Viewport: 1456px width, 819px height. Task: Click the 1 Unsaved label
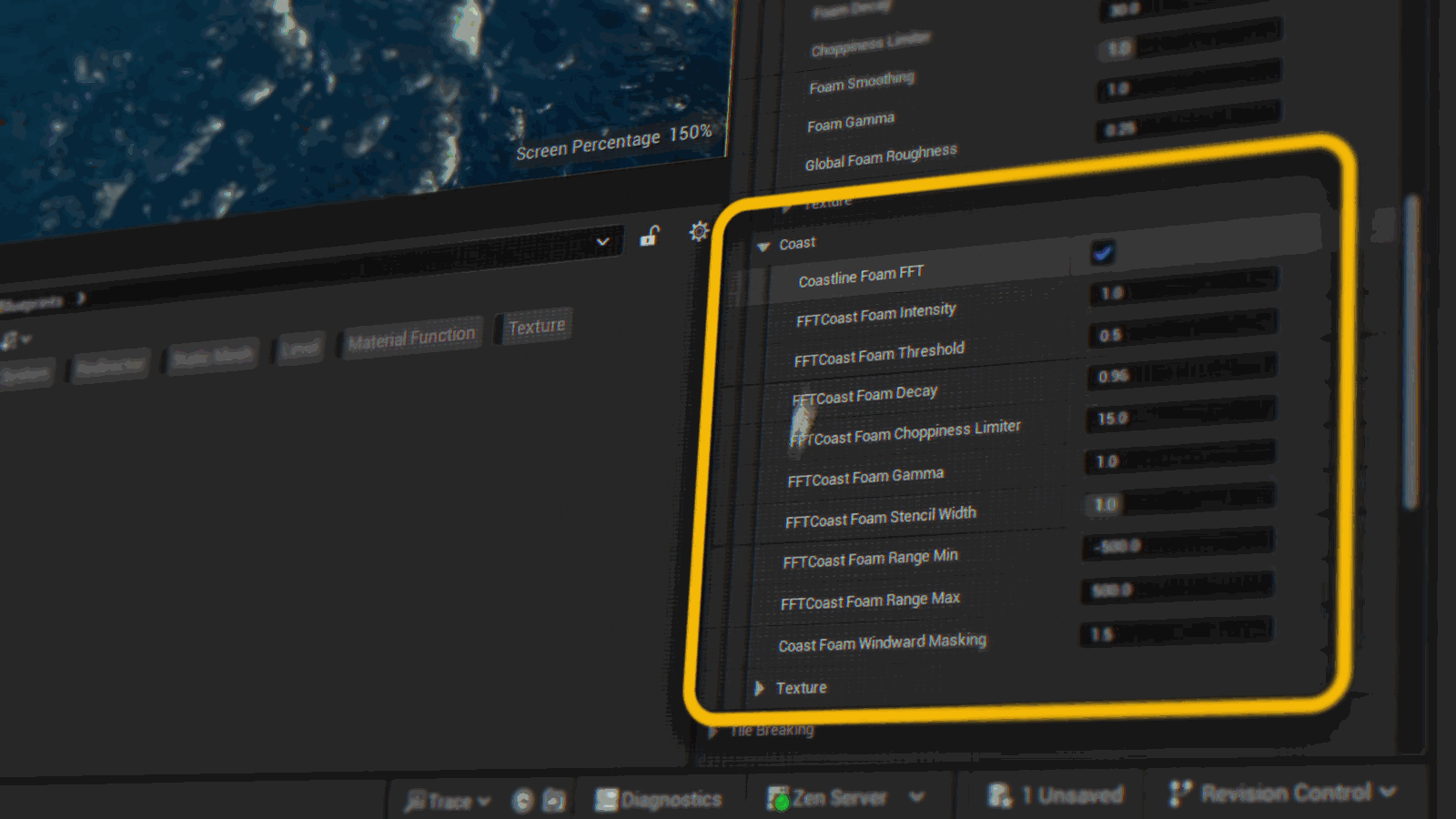coord(1072,795)
